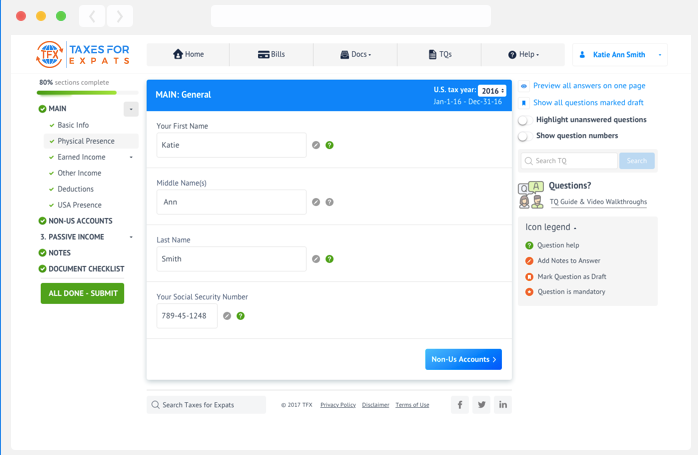Open question help for Last Name
Screen dimensions: 698x455
(329, 259)
